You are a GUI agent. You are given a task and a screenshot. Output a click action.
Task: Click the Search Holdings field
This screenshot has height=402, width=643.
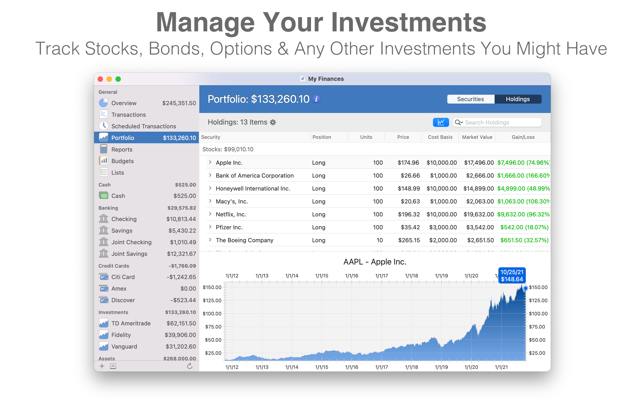497,122
